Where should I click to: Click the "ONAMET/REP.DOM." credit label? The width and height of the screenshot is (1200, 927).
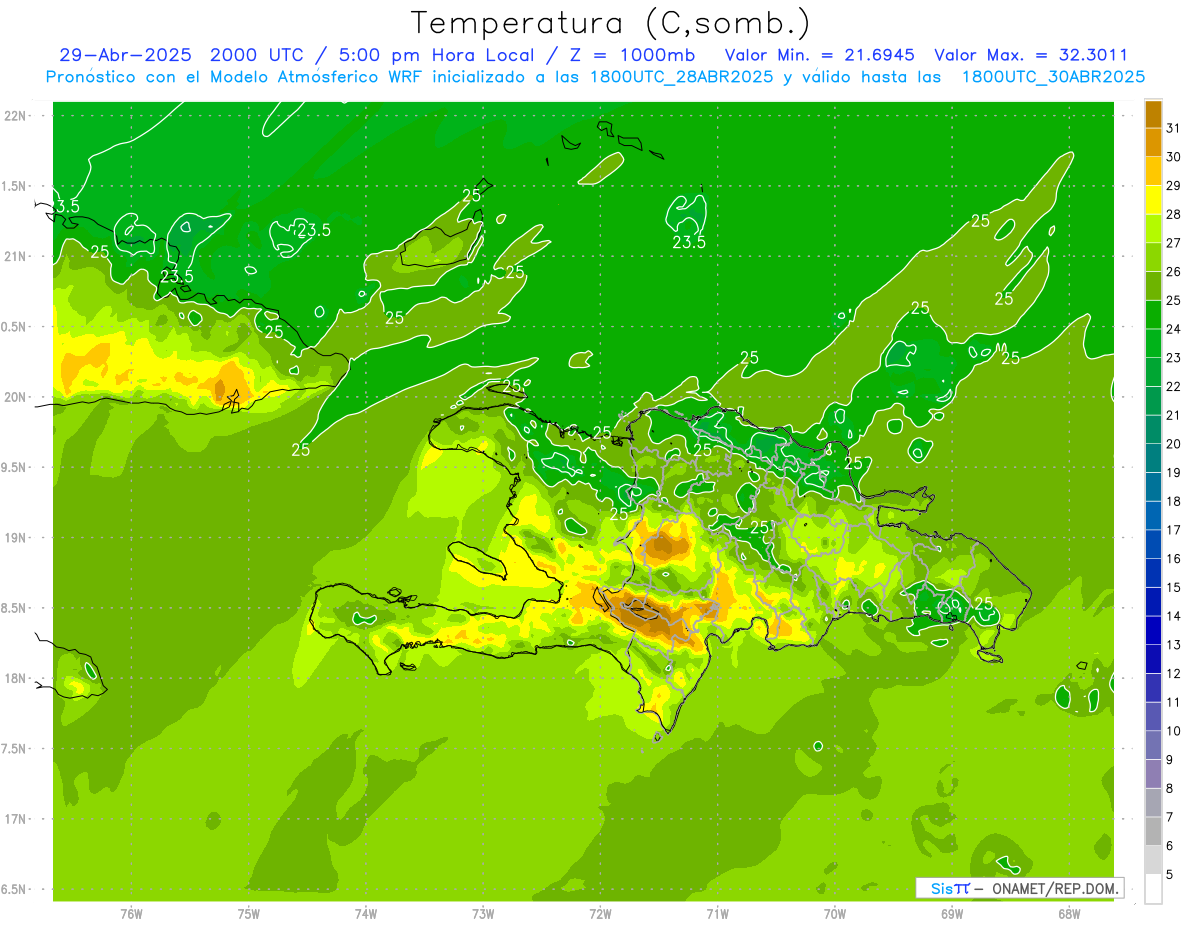click(1056, 888)
